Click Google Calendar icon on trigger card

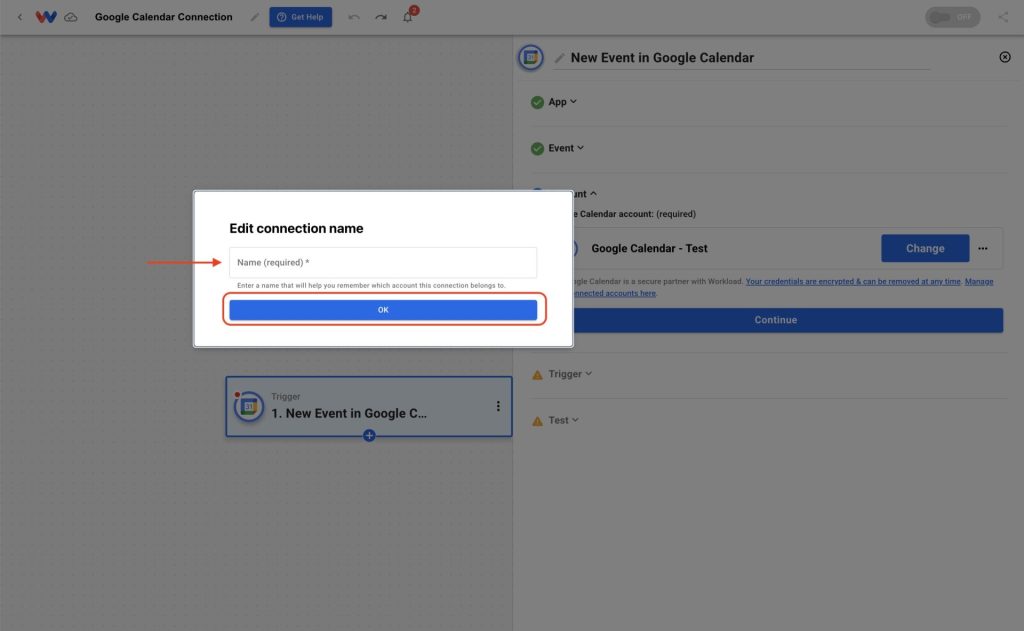(249, 406)
